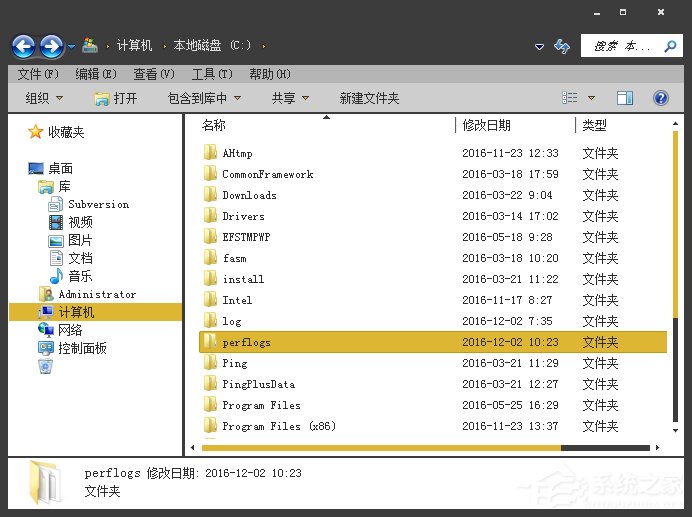This screenshot has height=517, width=692.
Task: Open the 工具(T) menu
Action: coord(211,74)
